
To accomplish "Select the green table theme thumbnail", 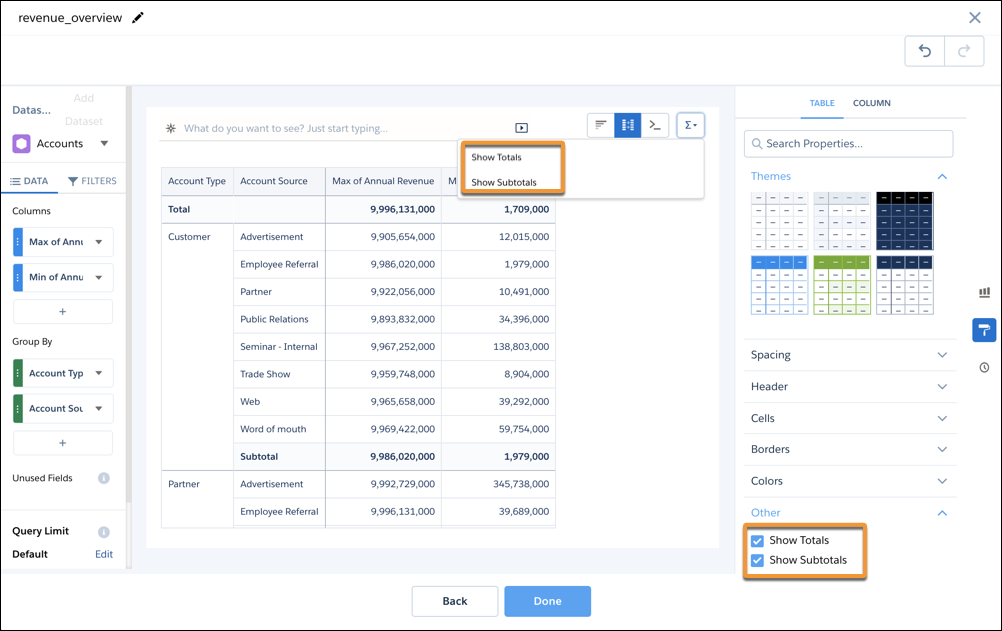I will click(x=842, y=285).
